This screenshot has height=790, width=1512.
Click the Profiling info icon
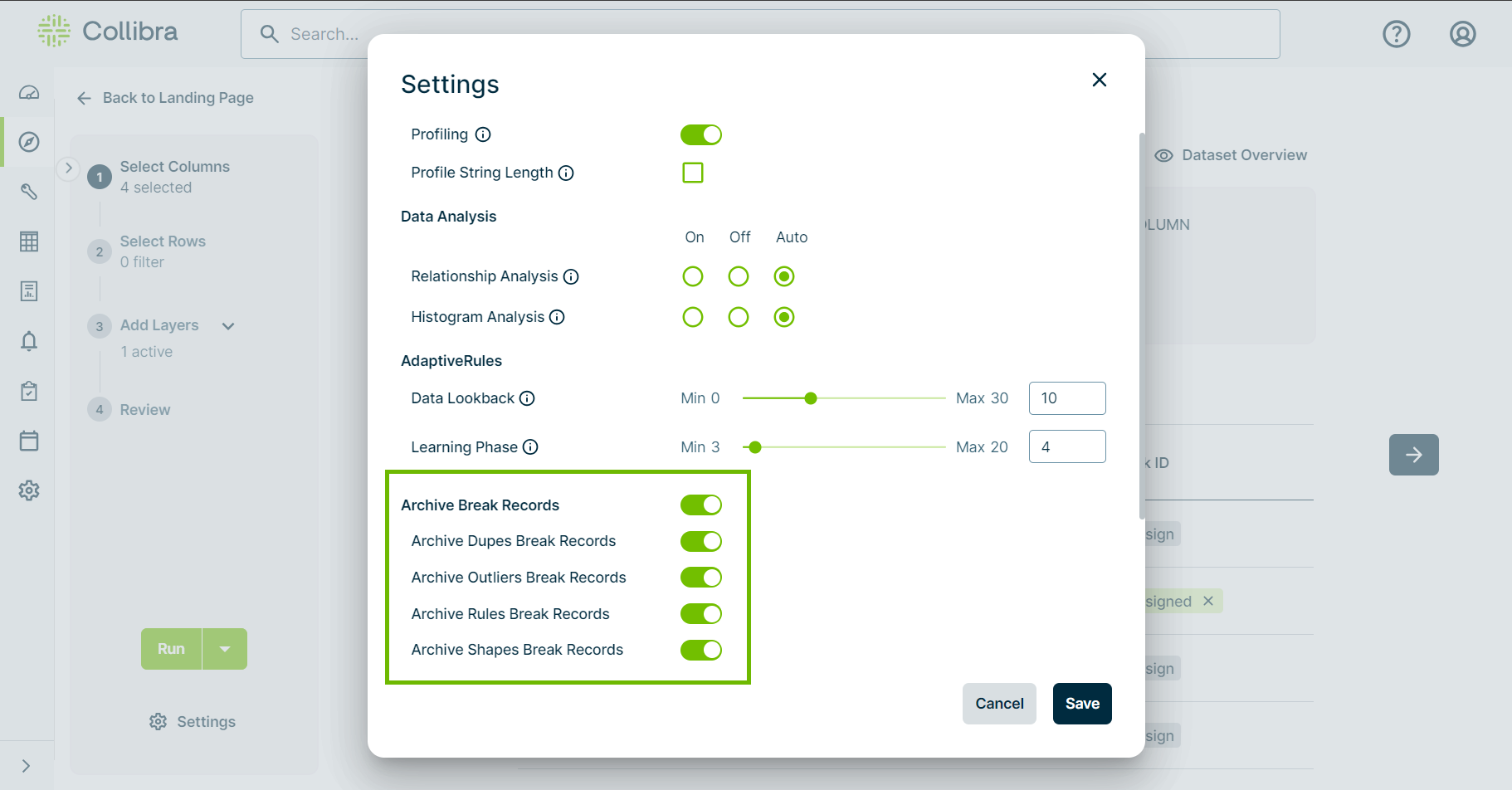tap(483, 134)
